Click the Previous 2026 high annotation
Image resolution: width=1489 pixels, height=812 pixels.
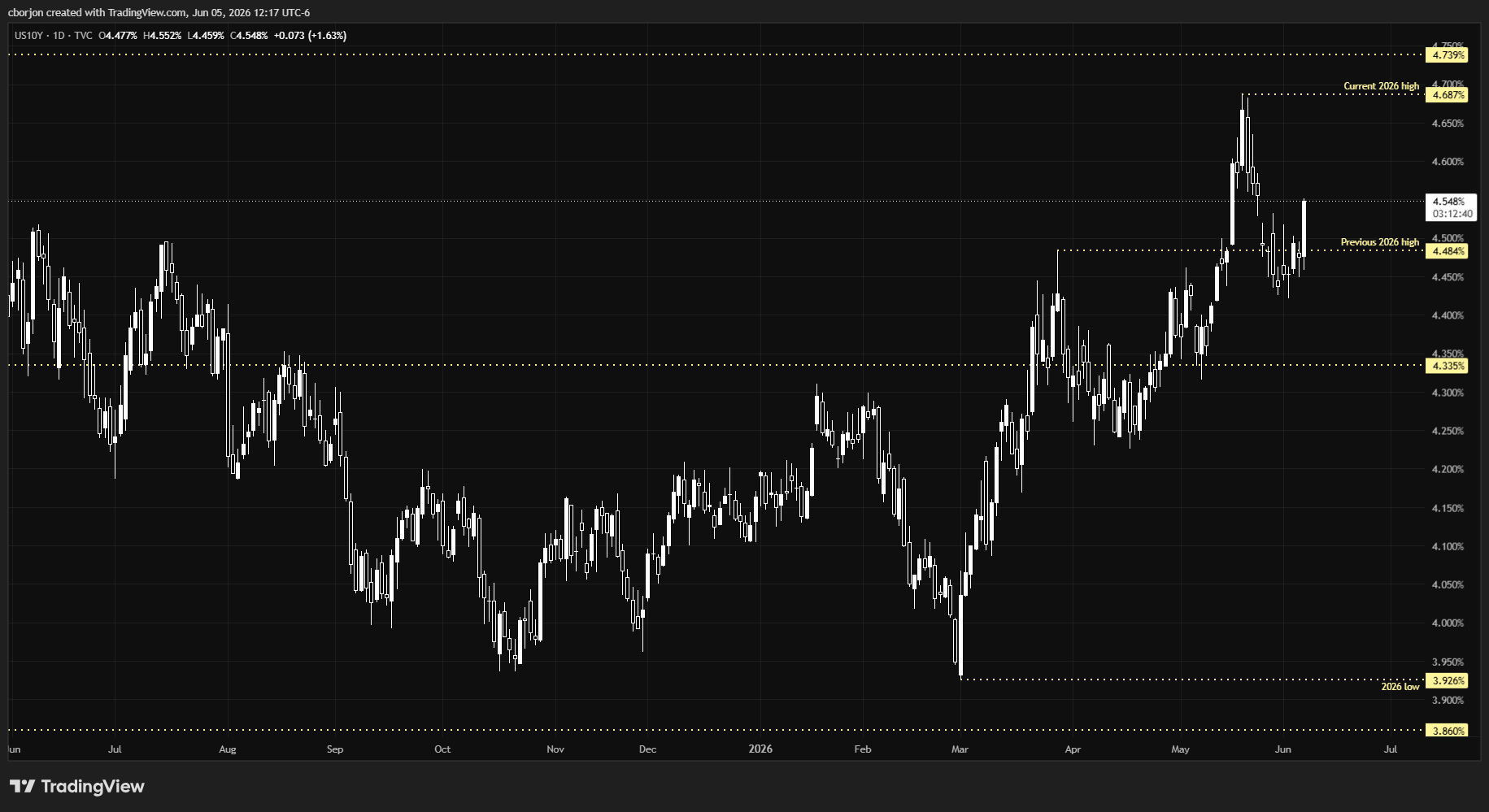click(x=1380, y=242)
